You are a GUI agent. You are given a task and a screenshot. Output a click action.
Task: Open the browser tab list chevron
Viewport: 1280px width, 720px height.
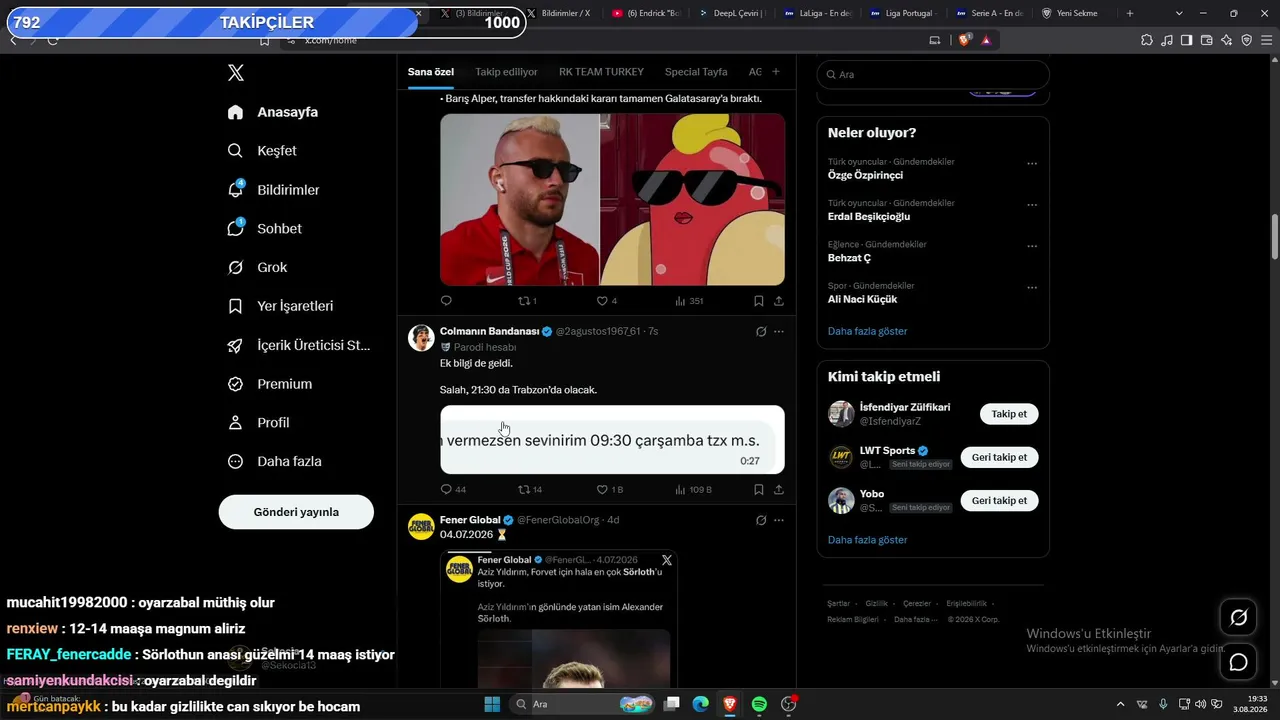[1179, 13]
